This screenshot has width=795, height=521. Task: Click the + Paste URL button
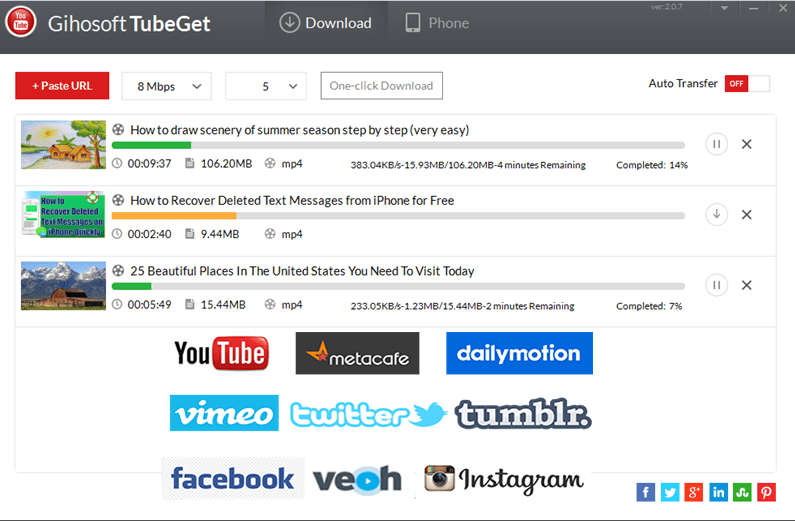(62, 86)
